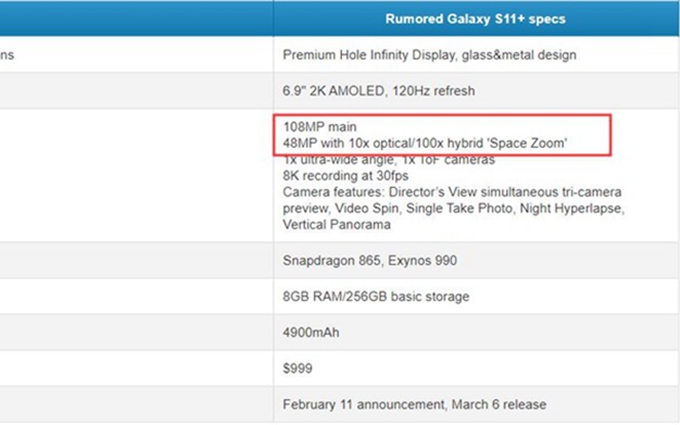680x425 pixels.
Task: Click the 8GB RAM/256GB basic storage cell
Action: tap(376, 296)
